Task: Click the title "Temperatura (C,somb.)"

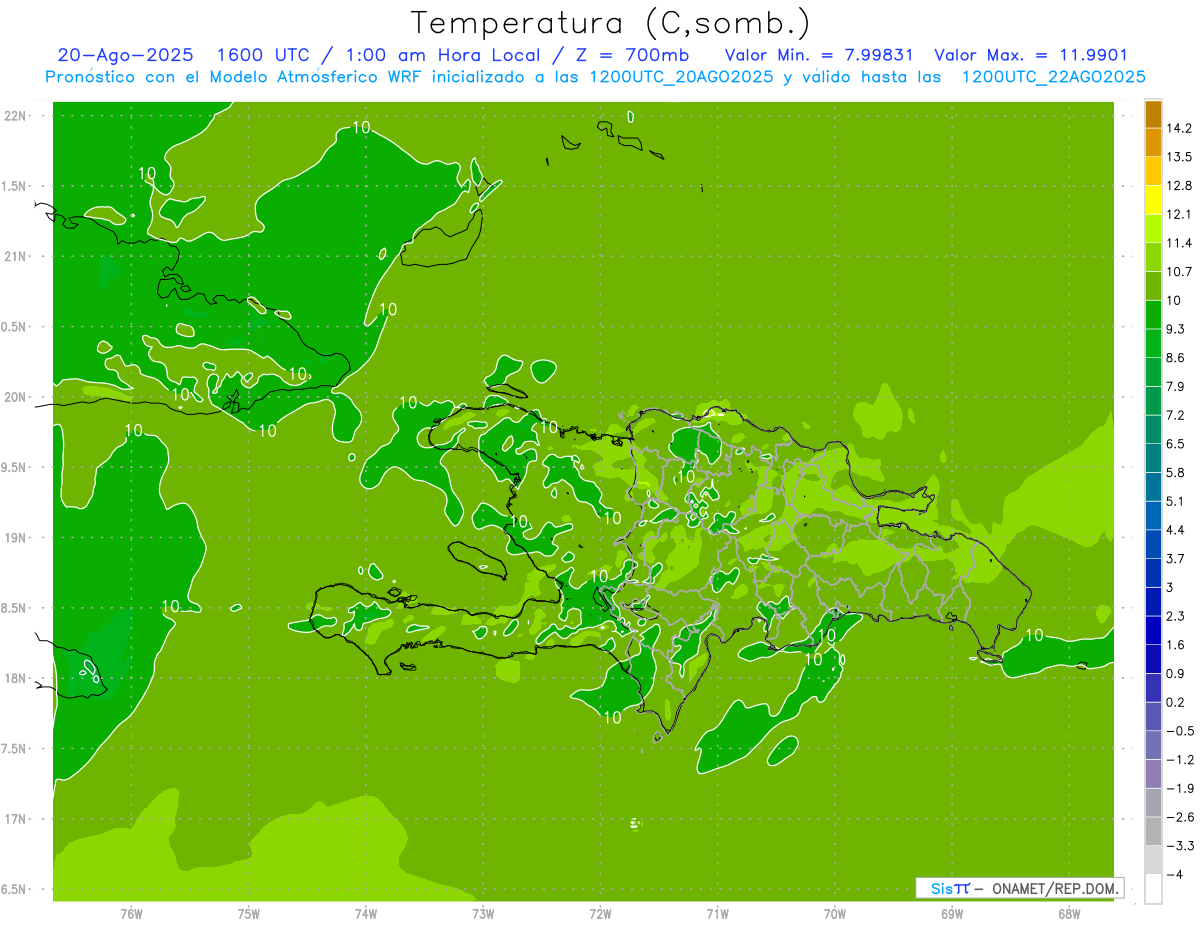Action: point(610,23)
